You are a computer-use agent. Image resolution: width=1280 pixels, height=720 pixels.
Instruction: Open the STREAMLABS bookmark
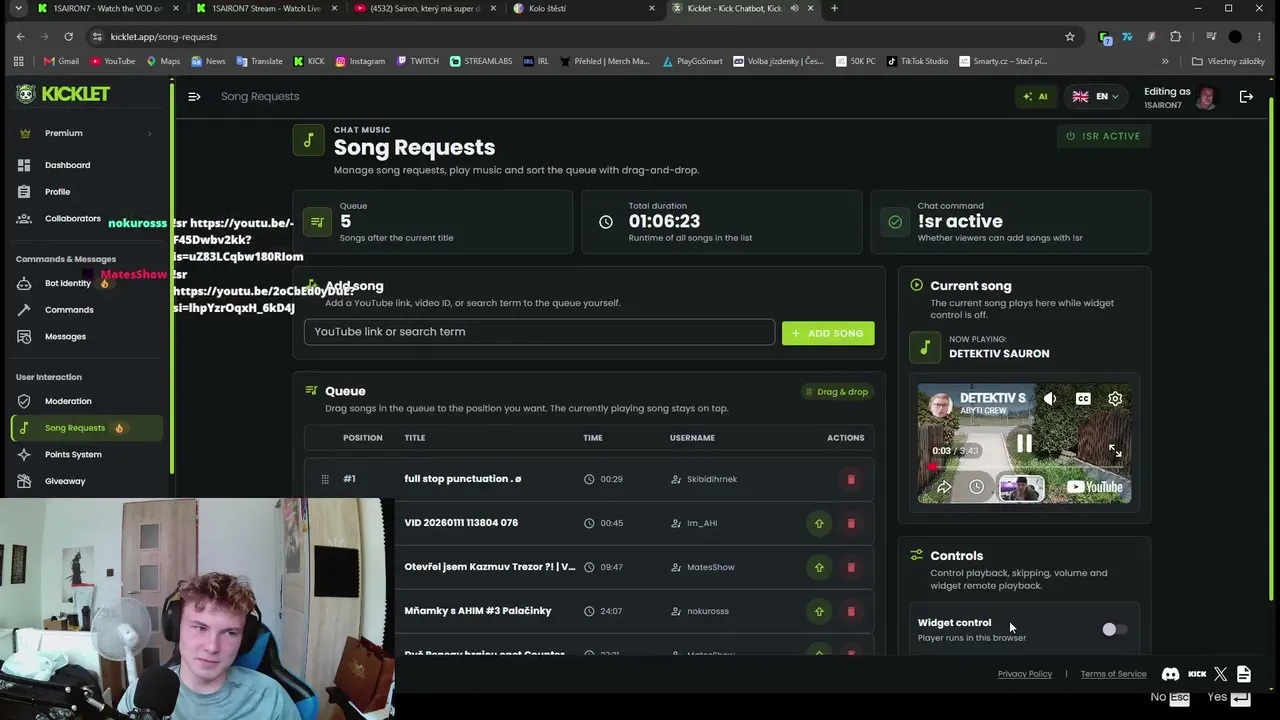pyautogui.click(x=481, y=61)
